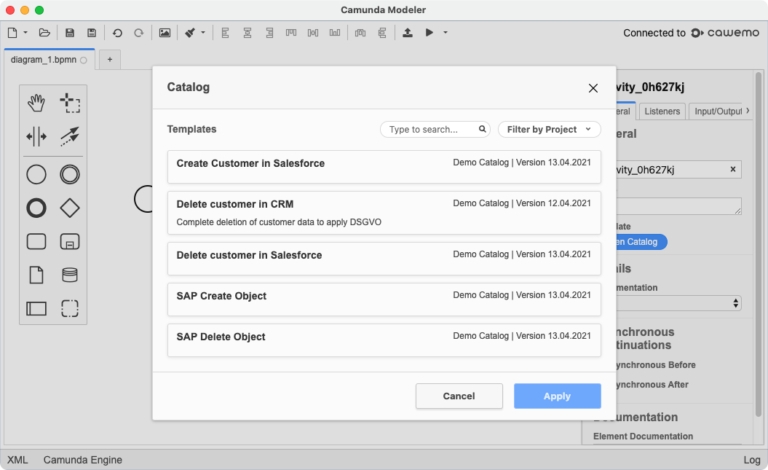
Task: Click the template search field
Action: 431,129
